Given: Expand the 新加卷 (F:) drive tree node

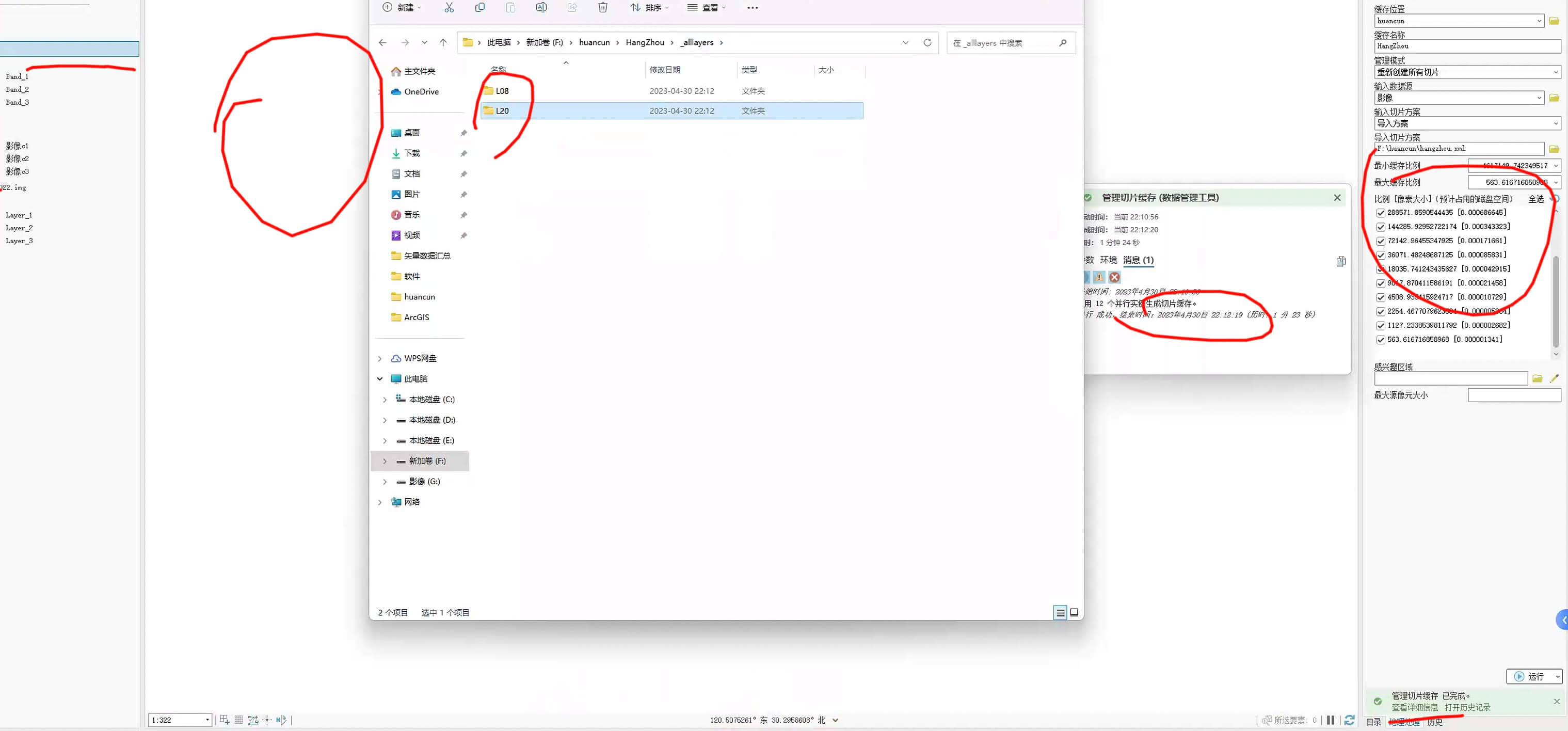Looking at the screenshot, I should coord(385,462).
